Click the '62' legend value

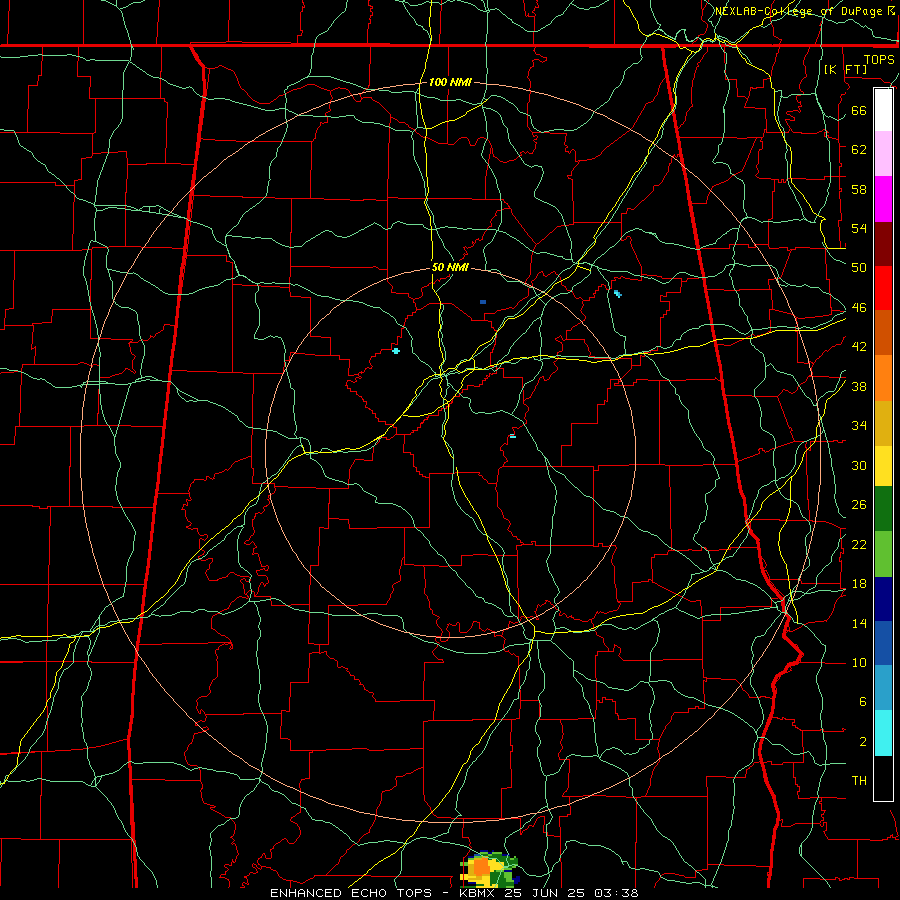(x=859, y=149)
